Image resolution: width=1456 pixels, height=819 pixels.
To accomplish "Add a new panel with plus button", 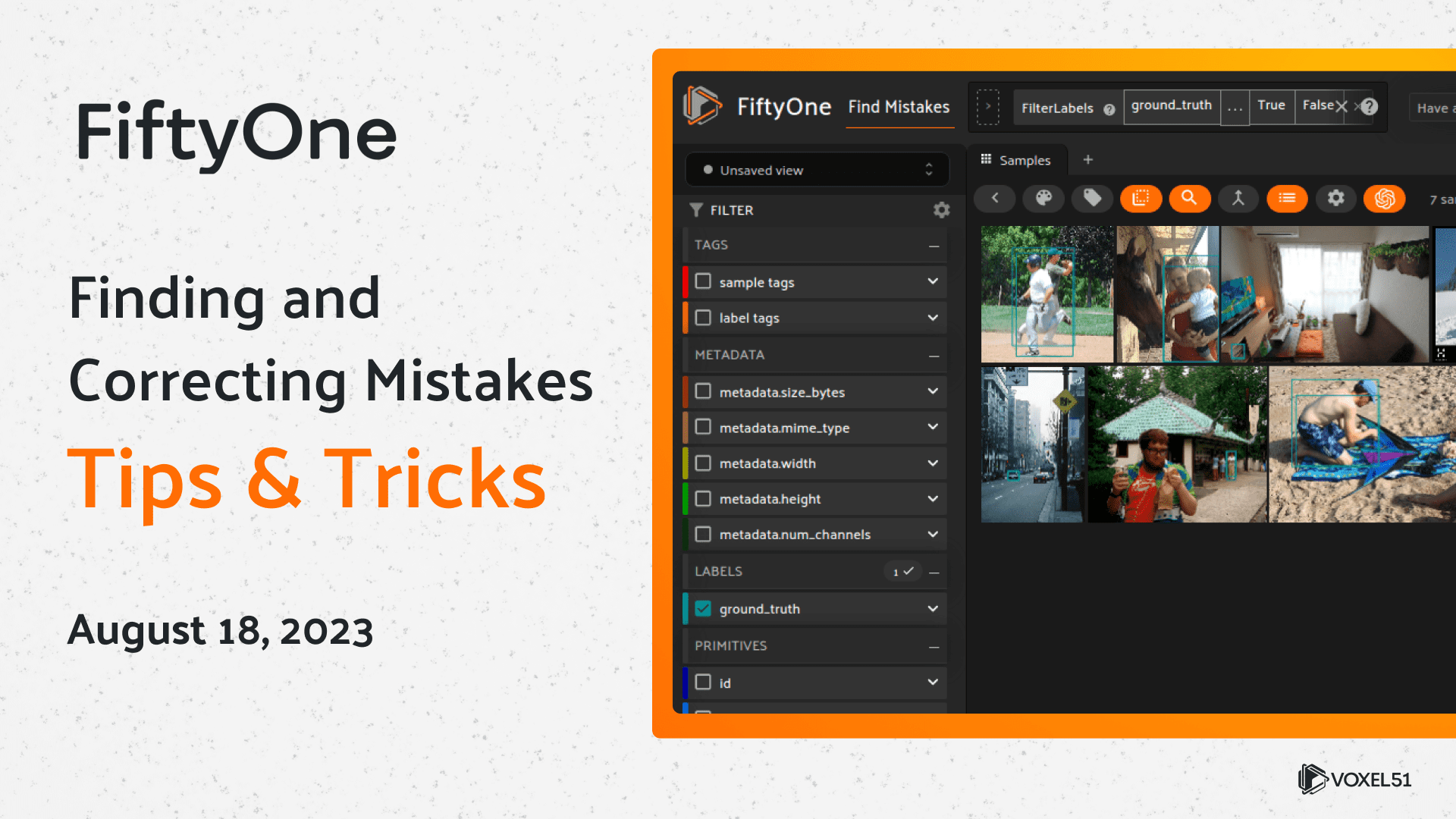I will [1088, 159].
